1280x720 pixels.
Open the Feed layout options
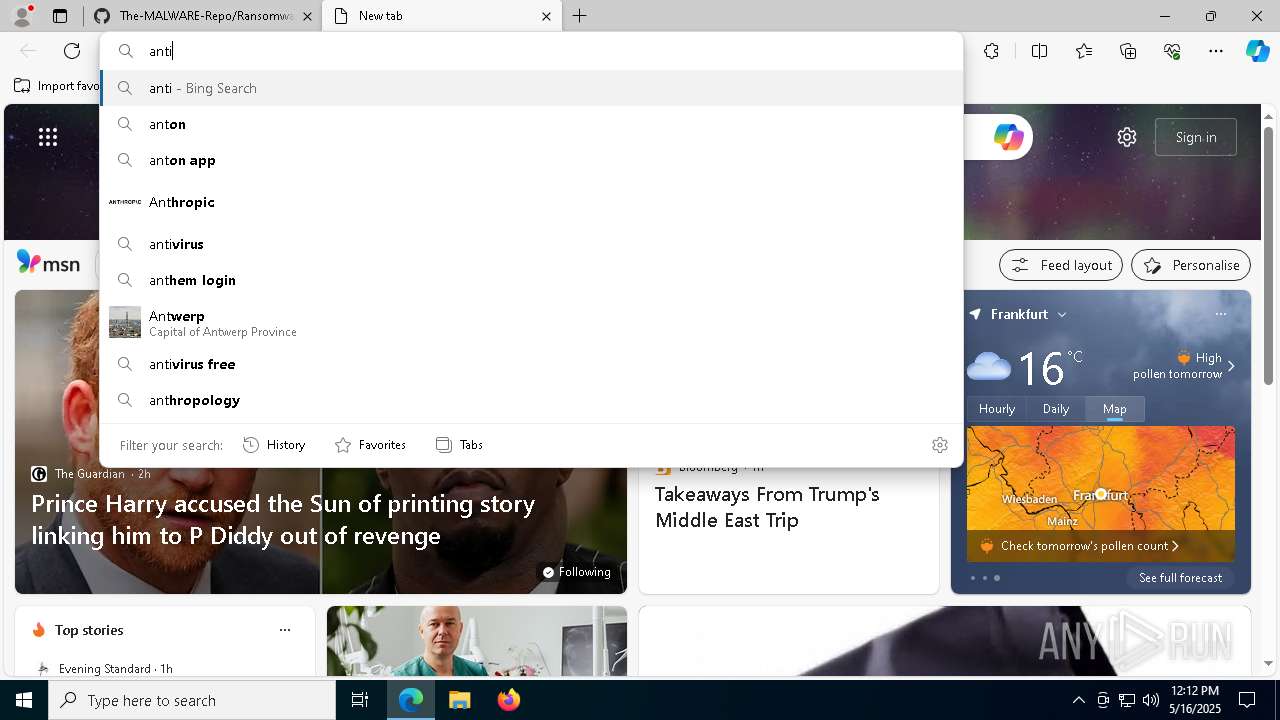1061,265
